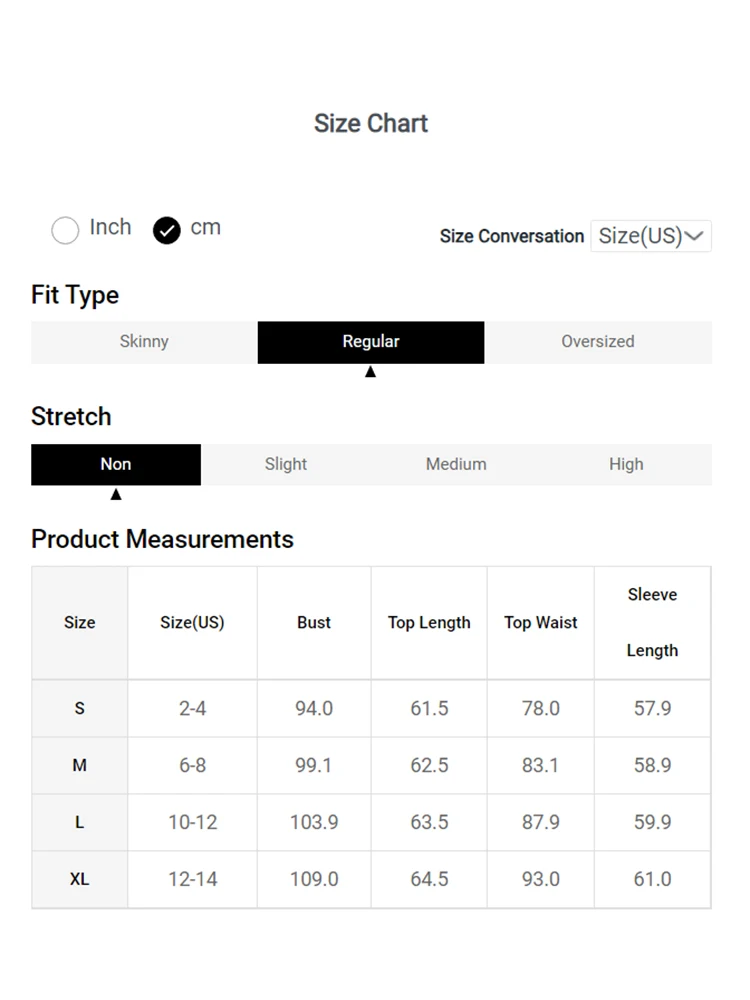Select the Inch unit radio button
Image resolution: width=750 pixels, height=1000 pixels.
65,230
